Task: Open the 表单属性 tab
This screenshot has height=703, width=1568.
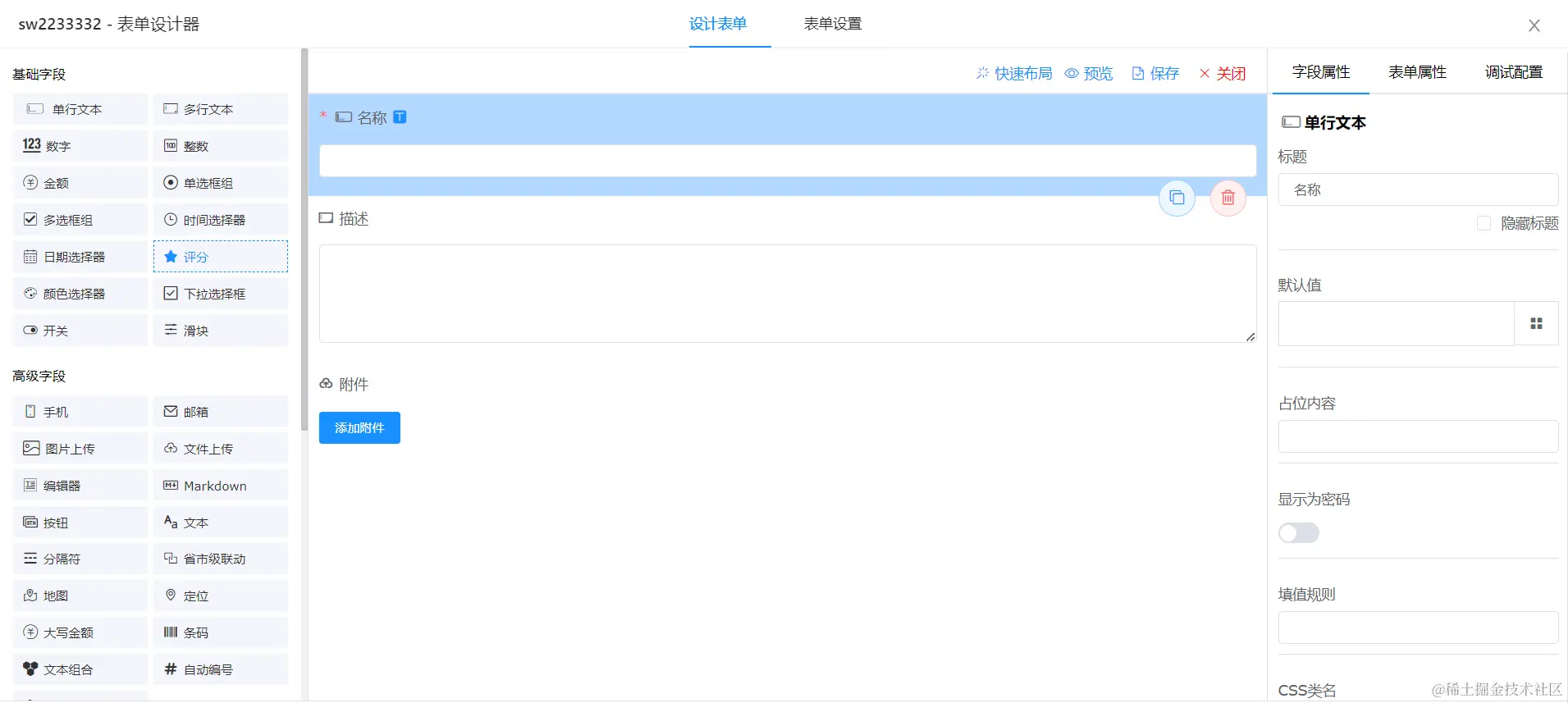Action: pyautogui.click(x=1417, y=72)
